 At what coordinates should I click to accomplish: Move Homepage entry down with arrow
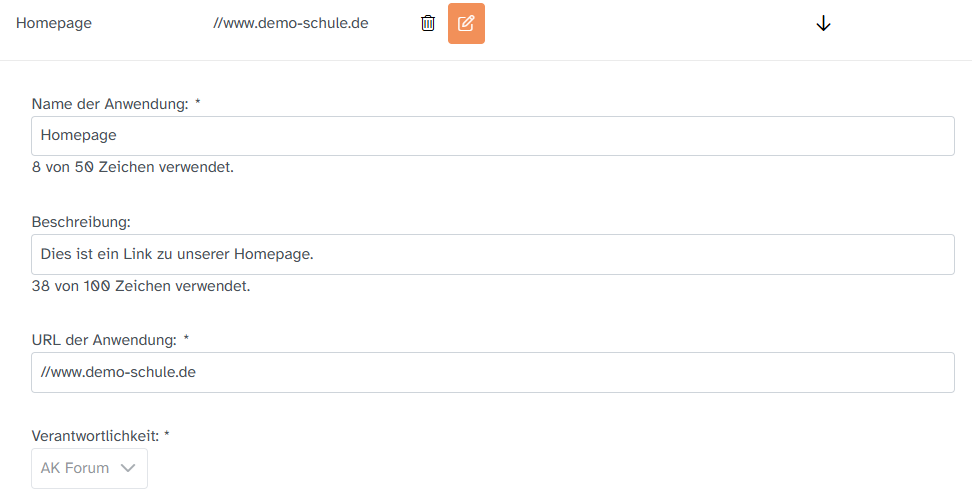[823, 23]
